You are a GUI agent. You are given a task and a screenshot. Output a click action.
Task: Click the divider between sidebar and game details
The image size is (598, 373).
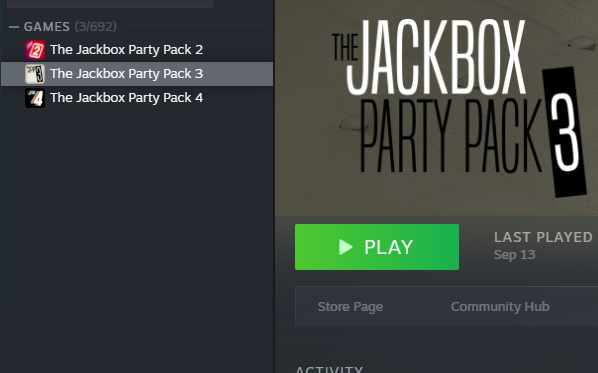[x=274, y=186]
